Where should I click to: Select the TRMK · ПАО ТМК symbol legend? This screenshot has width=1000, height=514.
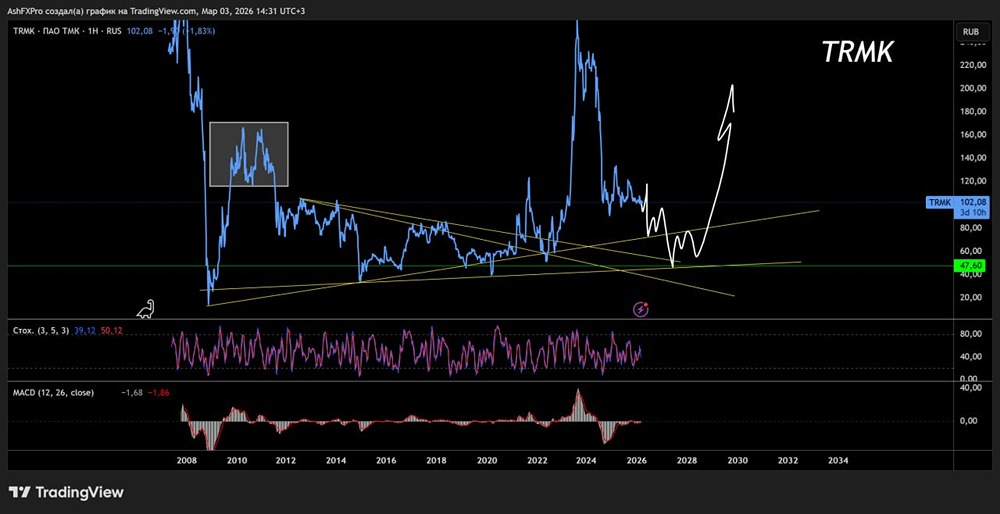[68, 31]
